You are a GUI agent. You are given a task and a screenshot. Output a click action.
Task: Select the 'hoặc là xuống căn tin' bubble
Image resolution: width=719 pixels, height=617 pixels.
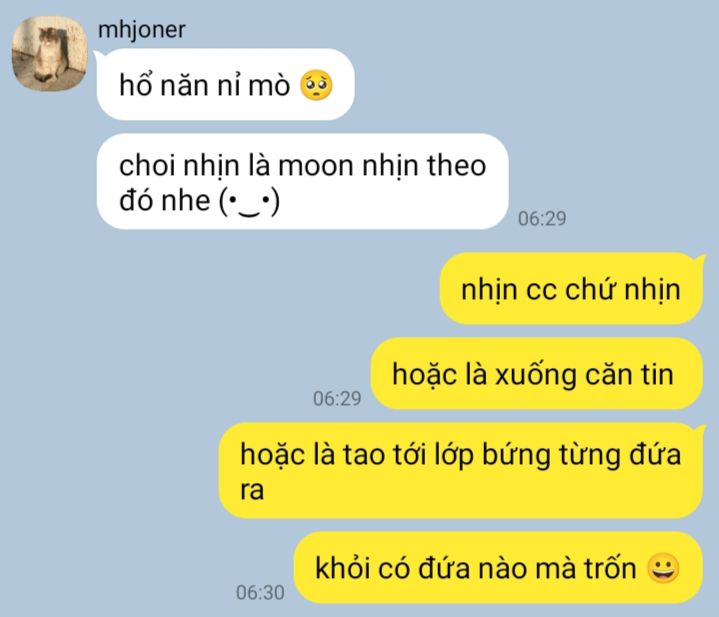(x=536, y=374)
